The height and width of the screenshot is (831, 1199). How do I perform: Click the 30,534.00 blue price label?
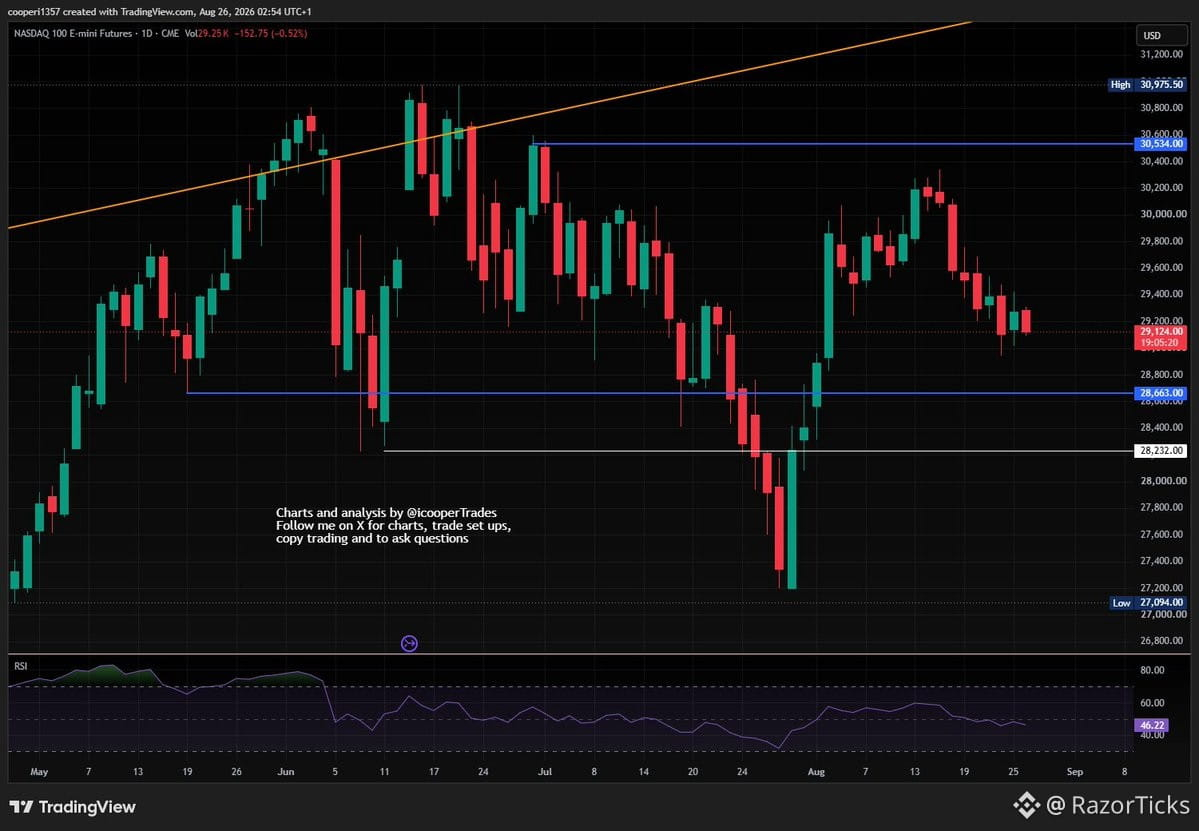1161,144
